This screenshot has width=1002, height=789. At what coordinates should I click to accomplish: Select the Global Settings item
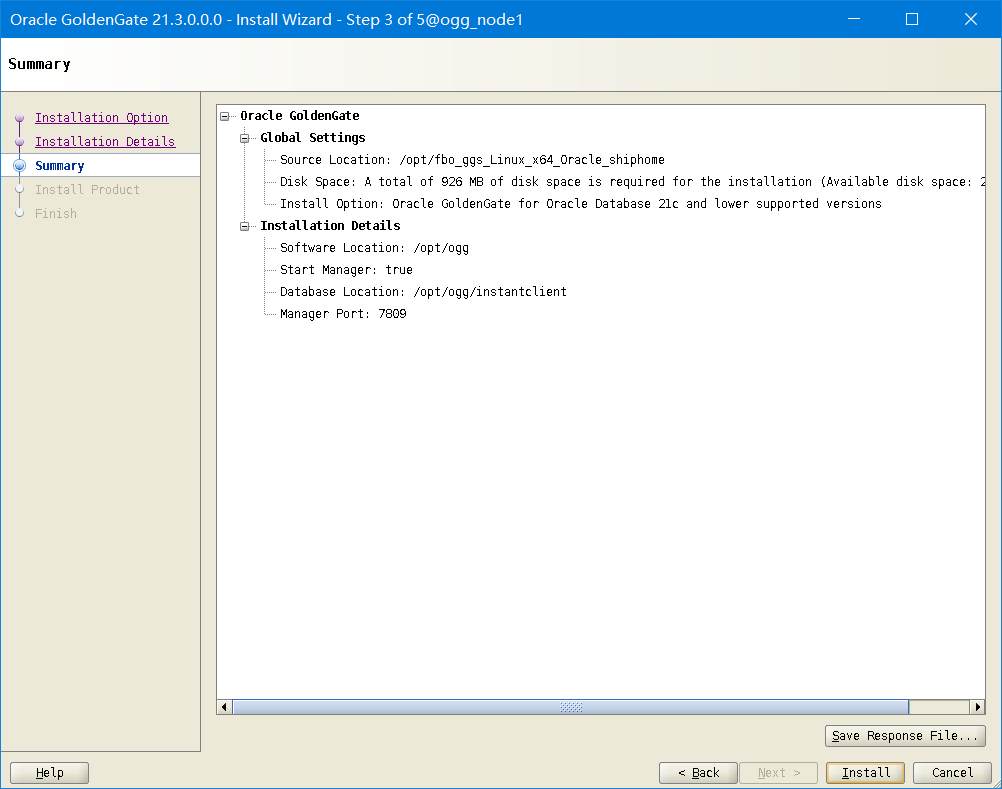point(312,137)
